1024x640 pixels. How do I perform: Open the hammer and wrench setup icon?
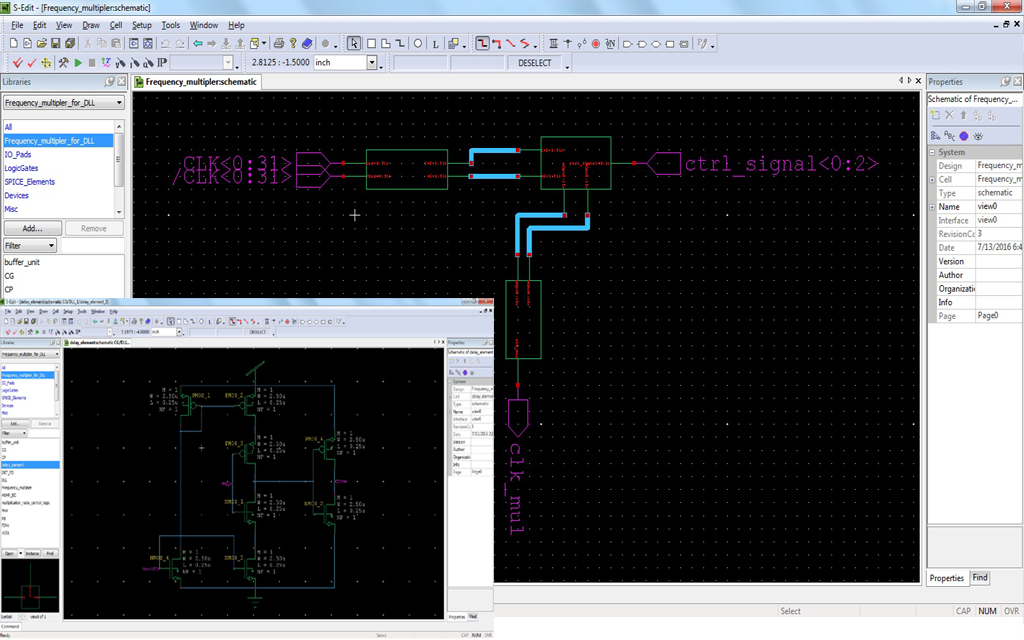click(63, 63)
